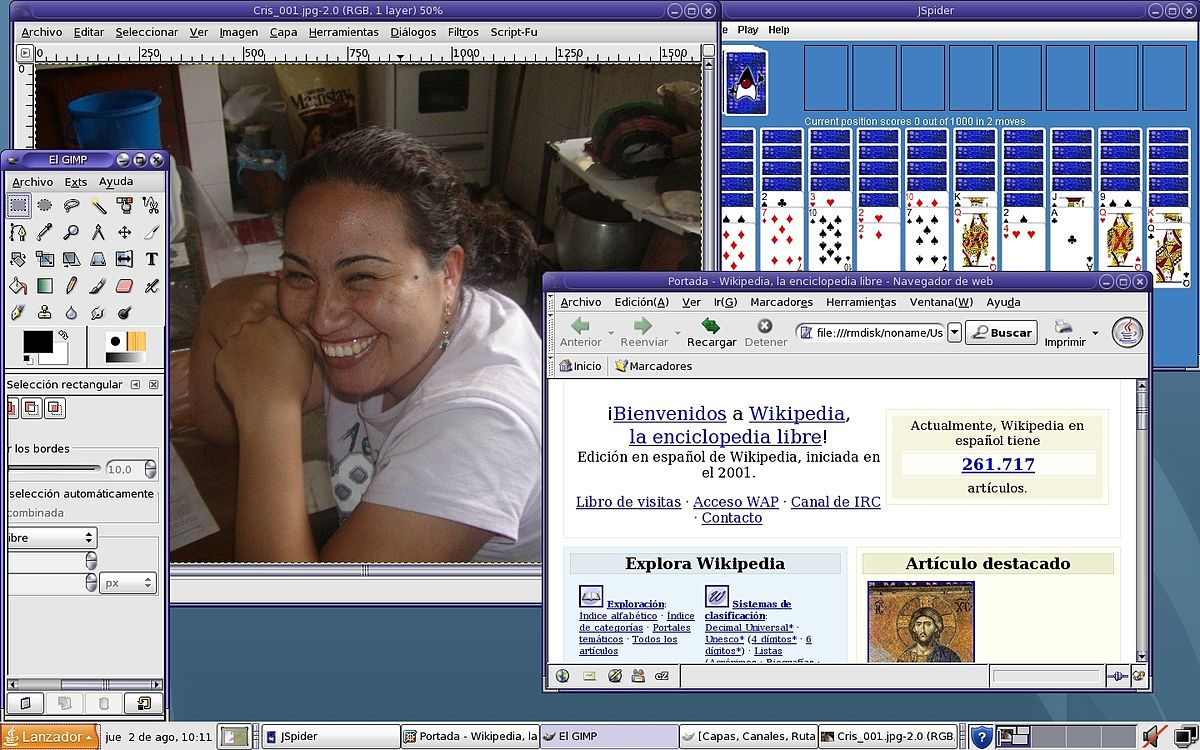This screenshot has width=1200, height=750.
Task: Open tool options tab menu arrow
Action: click(137, 384)
